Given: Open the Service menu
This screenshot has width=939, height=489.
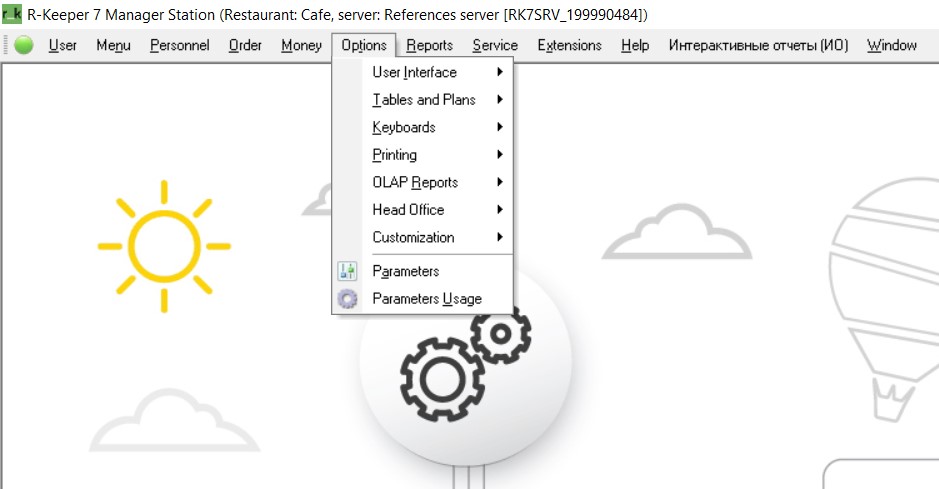Looking at the screenshot, I should tap(495, 45).
